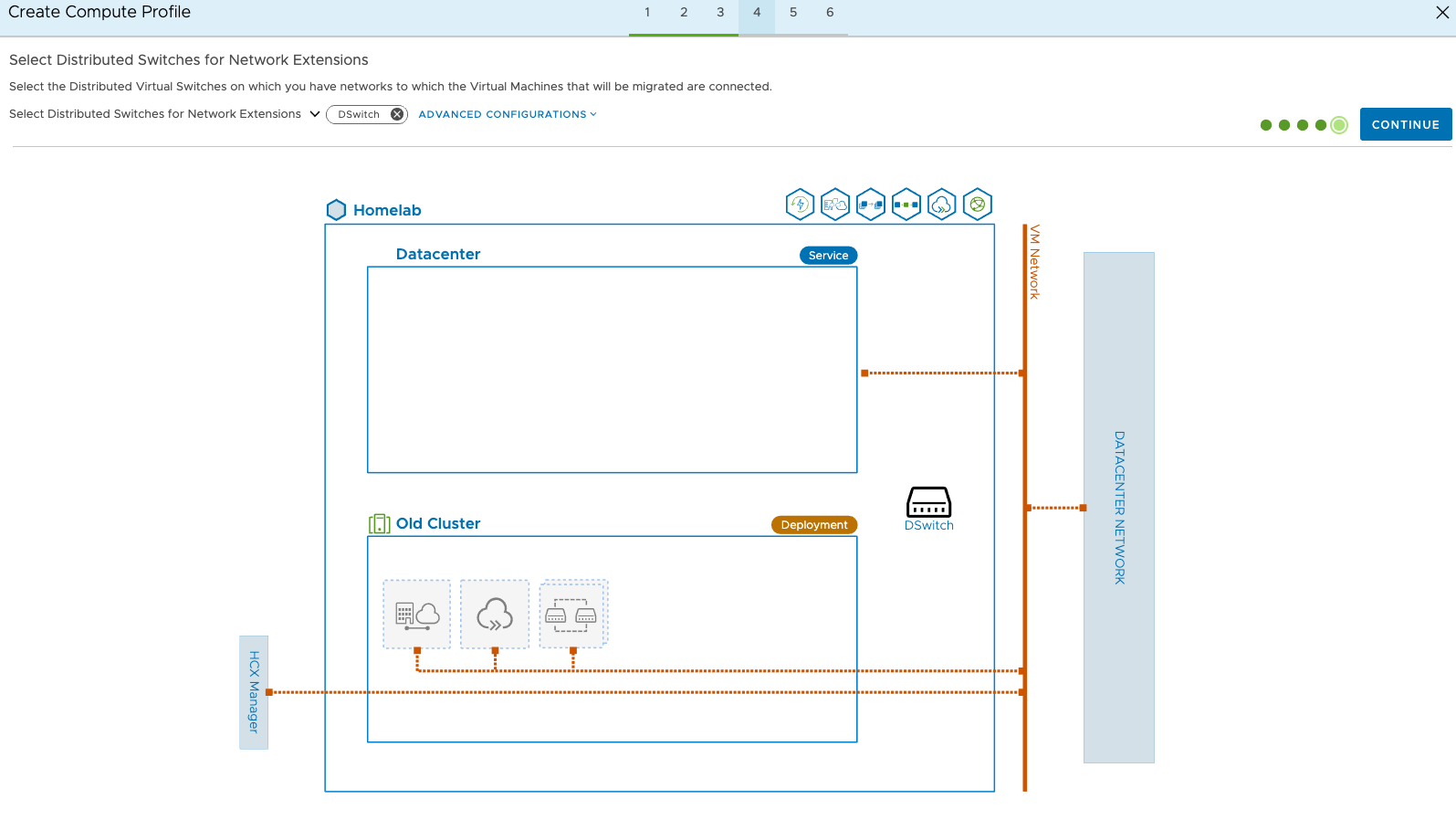Expand Advanced Configurations

pos(507,114)
